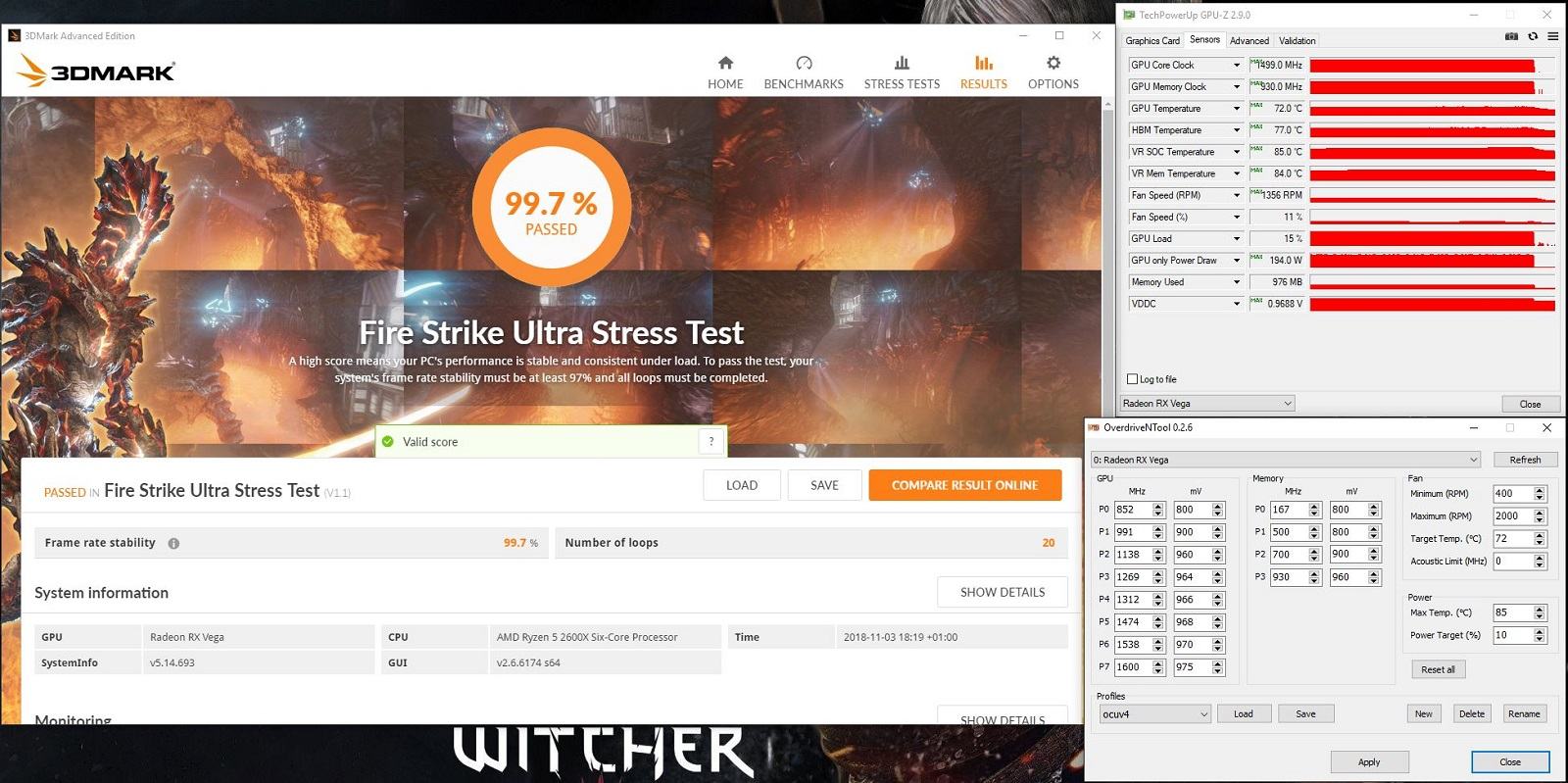Increase the Power Target (%) stepper

pyautogui.click(x=1540, y=631)
